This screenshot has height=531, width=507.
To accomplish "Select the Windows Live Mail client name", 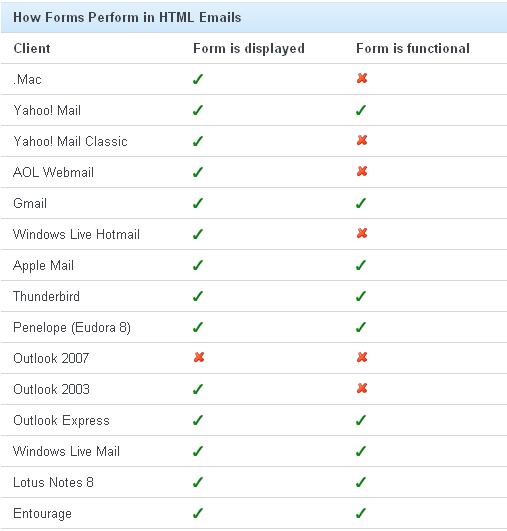I will point(66,451).
